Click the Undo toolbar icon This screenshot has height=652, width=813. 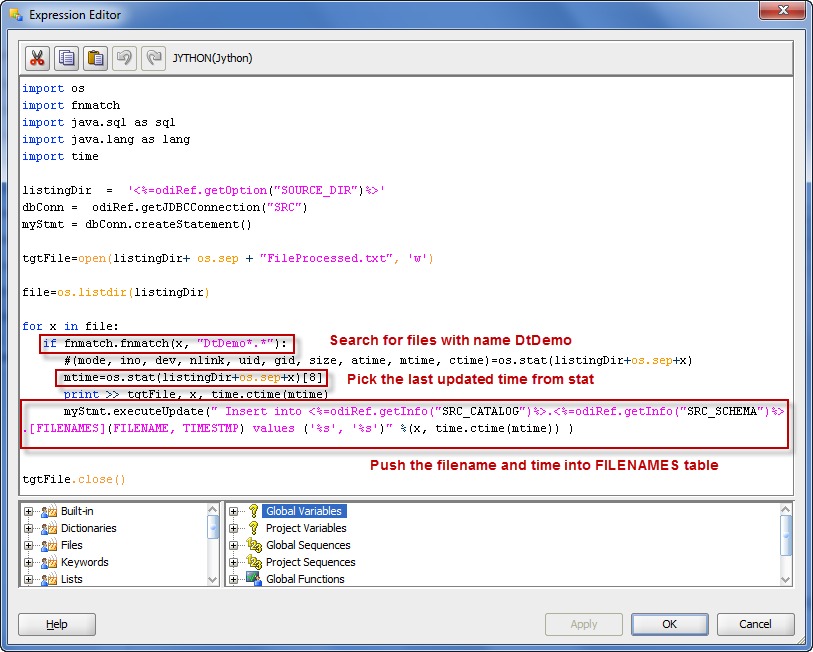pyautogui.click(x=124, y=58)
